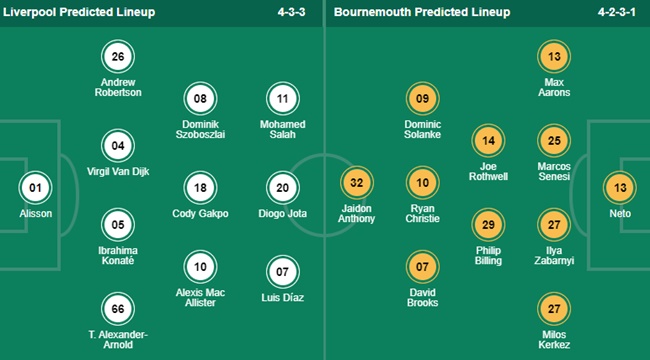Viewport: 650px width, 360px height.
Task: Click the Cody Gakpo name label
Action: click(200, 214)
